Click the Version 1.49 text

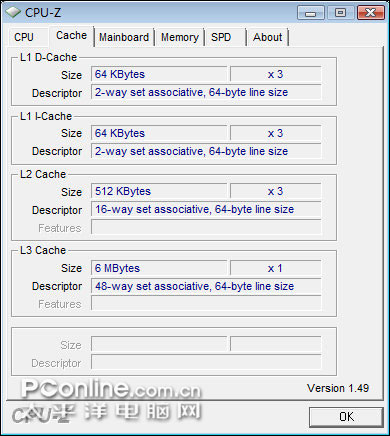[x=338, y=388]
